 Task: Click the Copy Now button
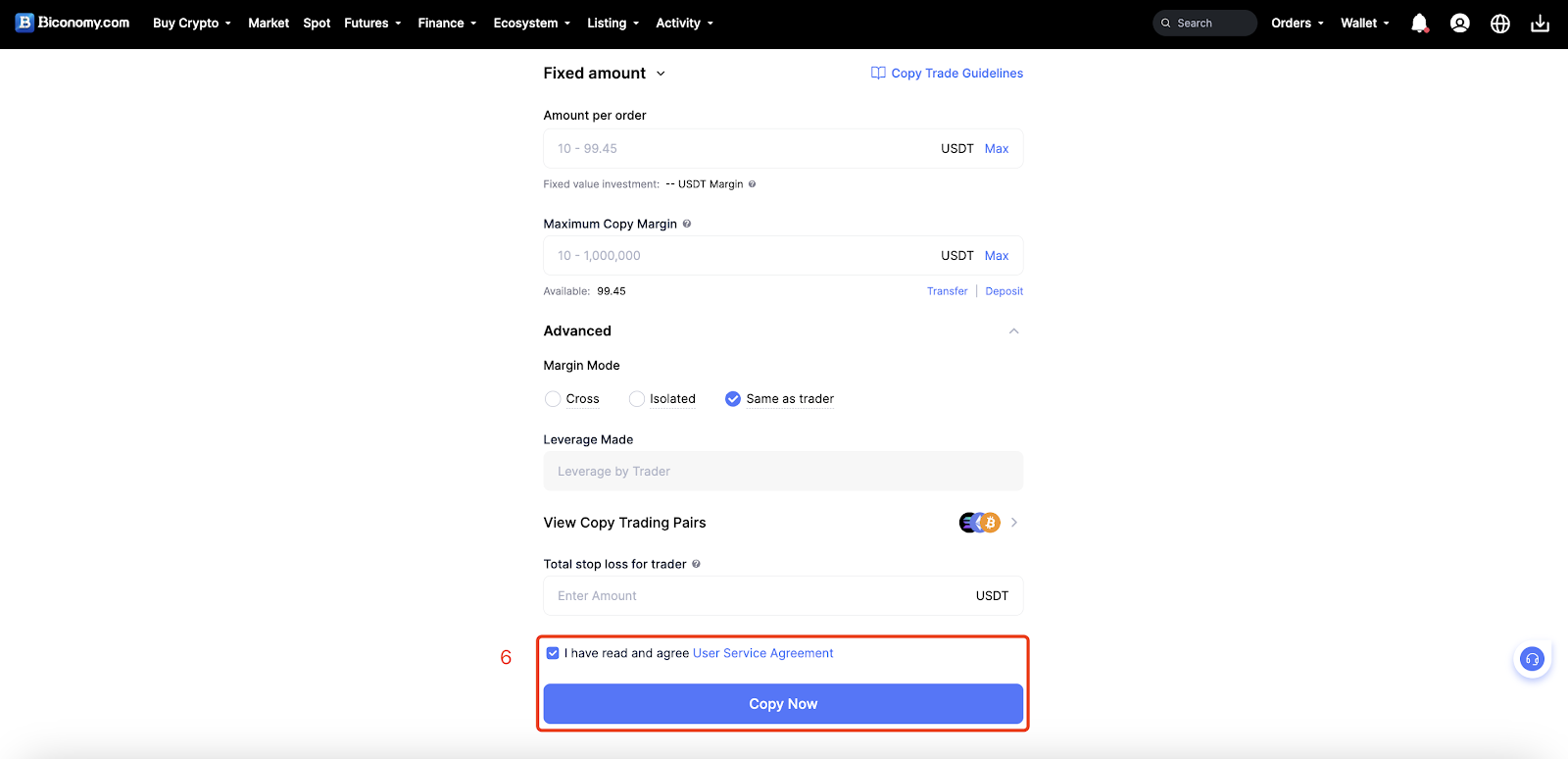pyautogui.click(x=783, y=704)
